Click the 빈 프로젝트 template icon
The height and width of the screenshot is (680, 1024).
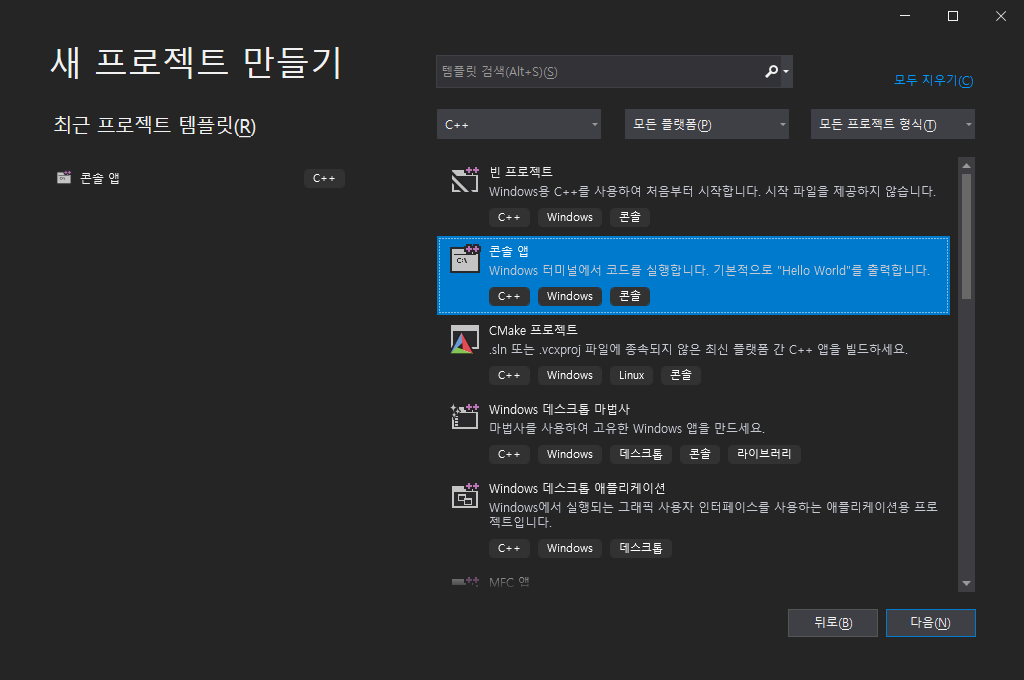pyautogui.click(x=465, y=180)
